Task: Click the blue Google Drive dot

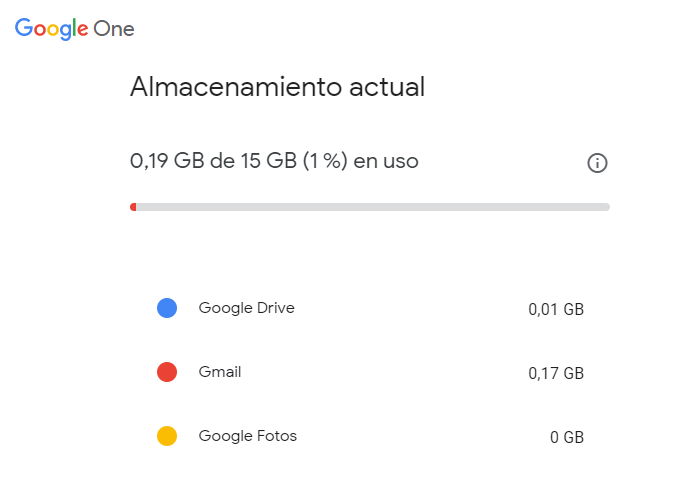Action: [167, 308]
